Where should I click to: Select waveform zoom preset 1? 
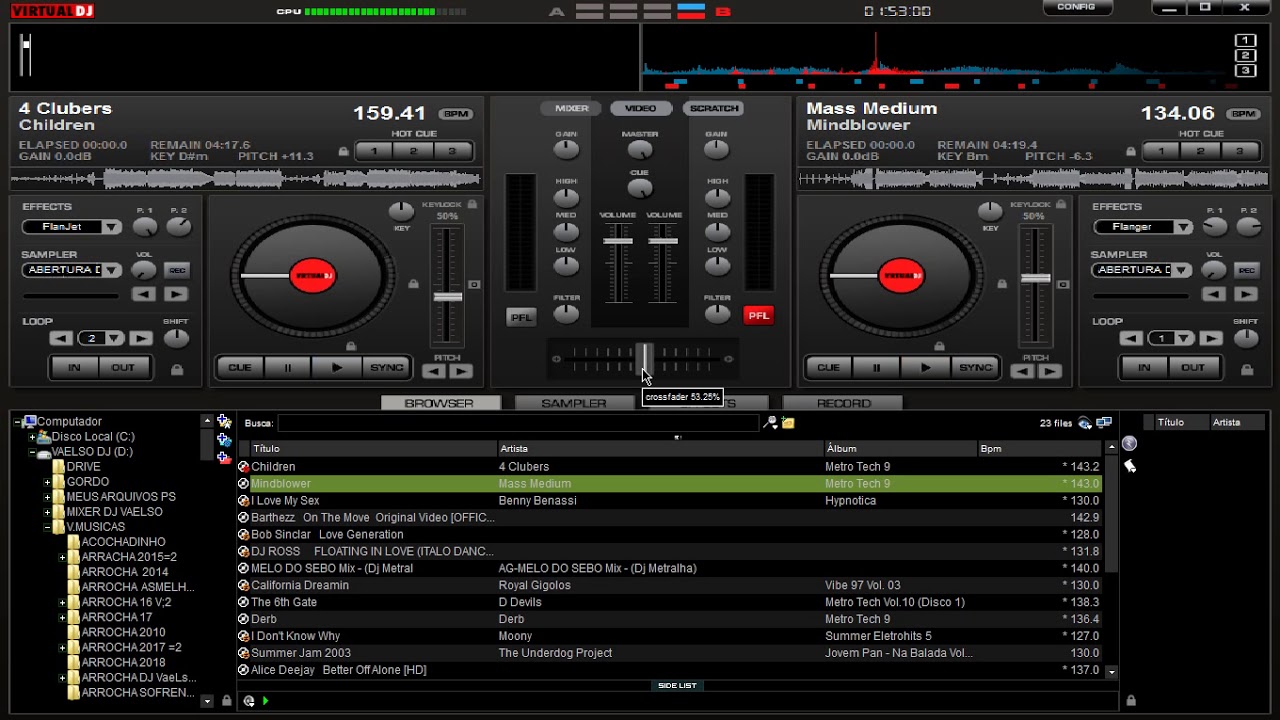(1245, 41)
